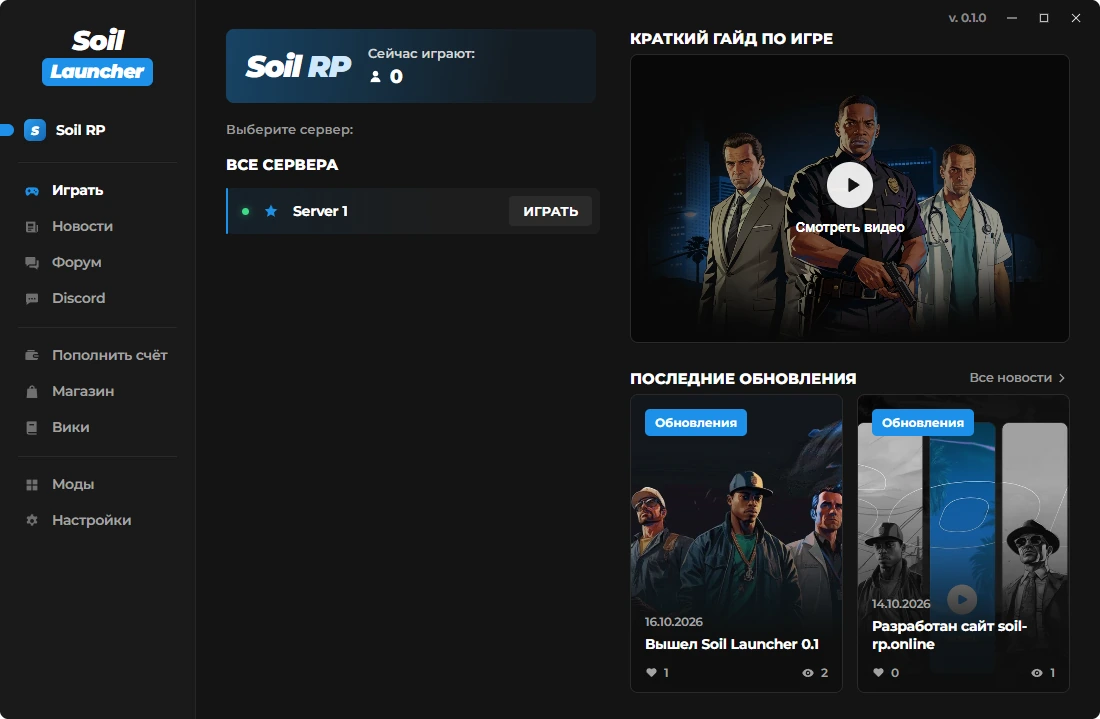Open the Вики section
Image resolution: width=1100 pixels, height=719 pixels.
pyautogui.click(x=70, y=427)
